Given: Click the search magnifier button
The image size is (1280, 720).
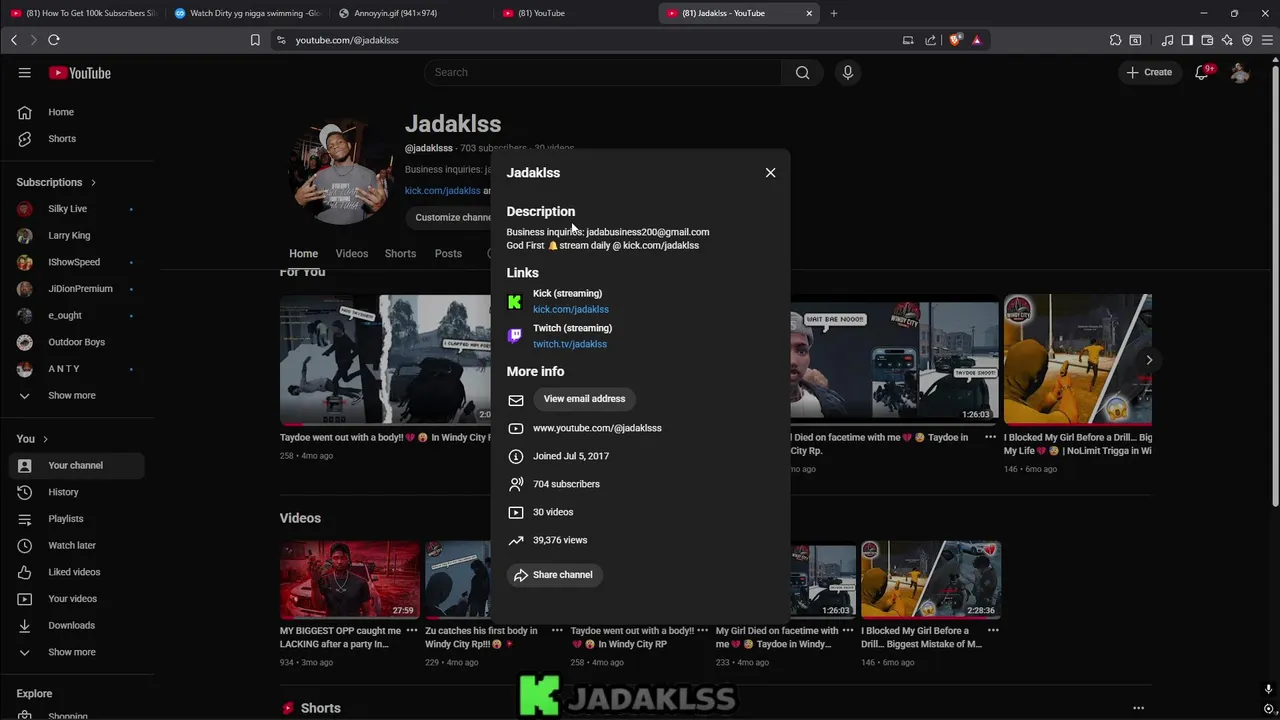Looking at the screenshot, I should click(x=802, y=72).
